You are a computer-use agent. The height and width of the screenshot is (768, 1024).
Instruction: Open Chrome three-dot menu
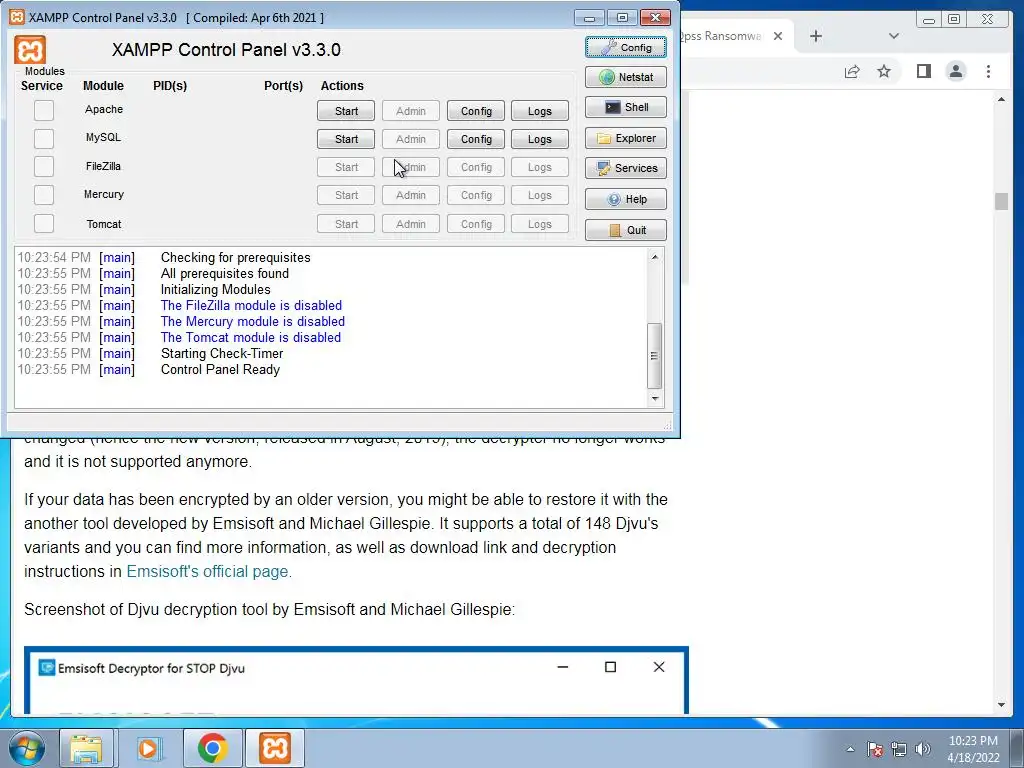[988, 71]
